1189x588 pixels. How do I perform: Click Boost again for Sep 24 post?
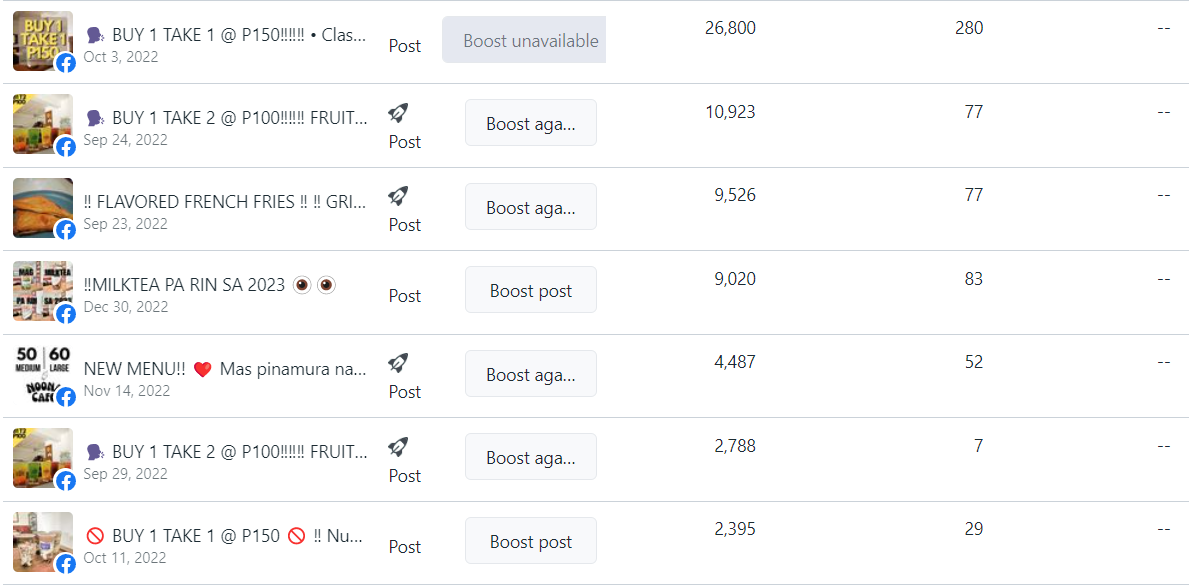[531, 123]
